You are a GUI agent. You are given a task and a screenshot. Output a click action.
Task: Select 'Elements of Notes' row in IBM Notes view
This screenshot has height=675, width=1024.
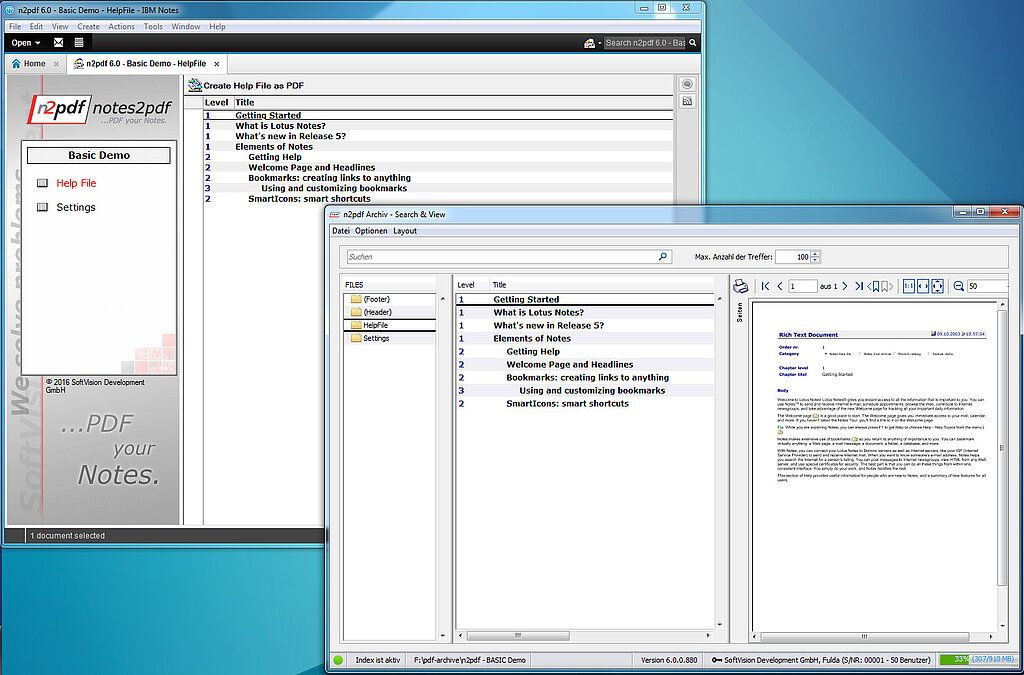pyautogui.click(x=438, y=147)
